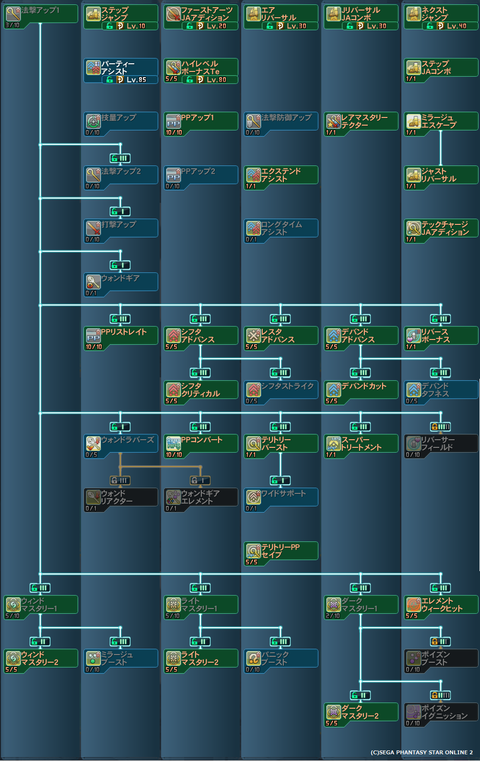Choose the テリトリーPPセイブ skill
This screenshot has height=761, width=480.
pyautogui.click(x=281, y=554)
